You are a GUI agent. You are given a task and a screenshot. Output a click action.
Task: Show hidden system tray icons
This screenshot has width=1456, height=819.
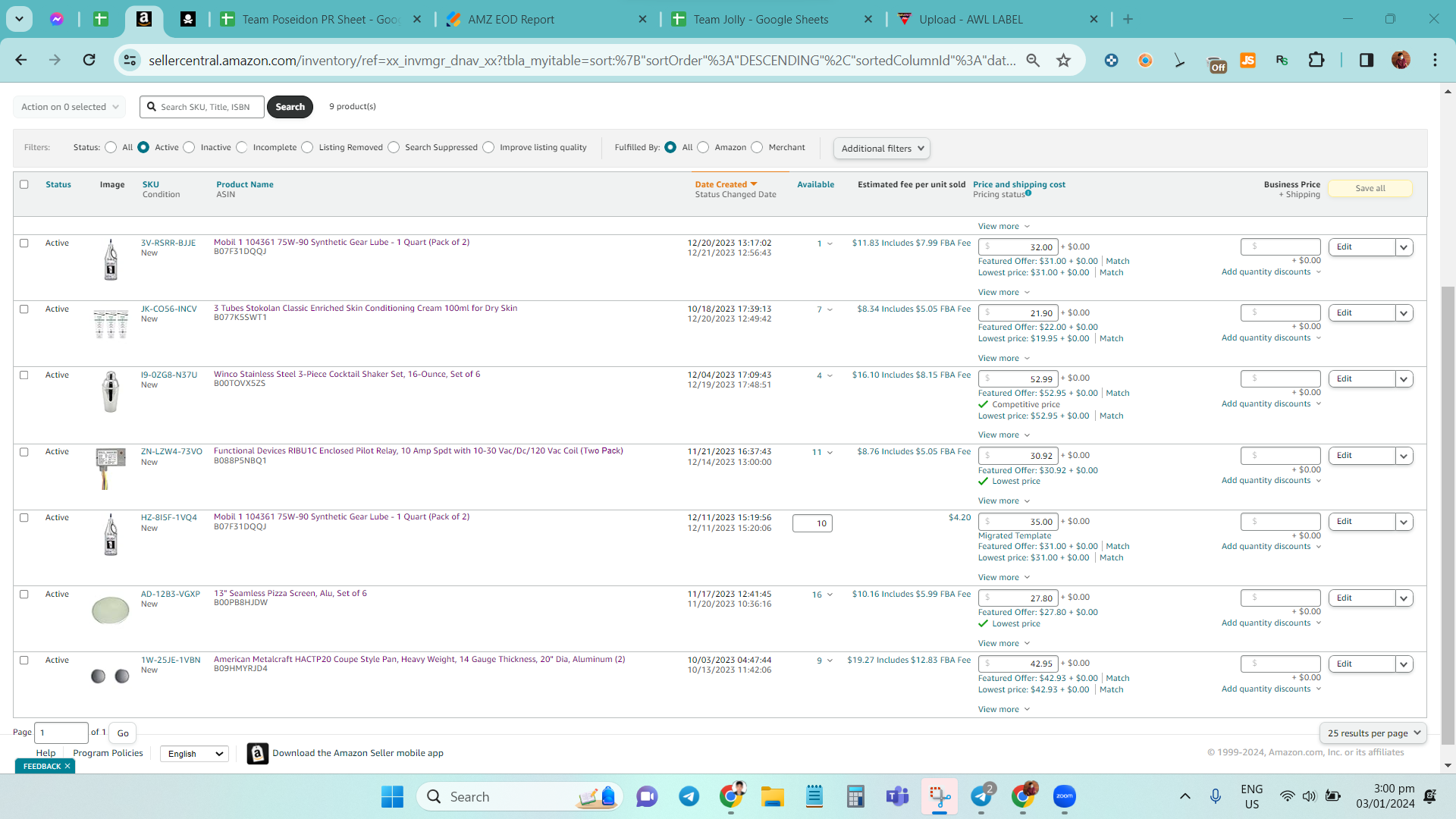click(1185, 796)
